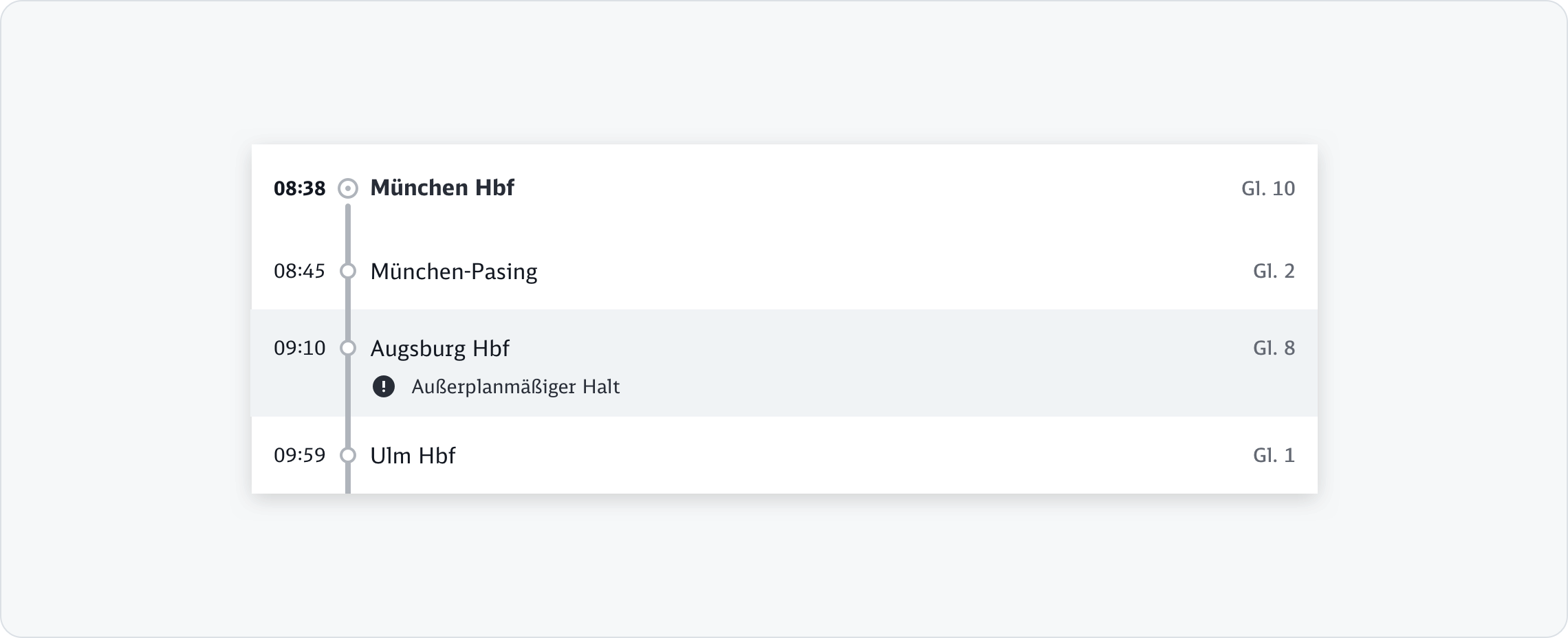Click the München-Pasing stop marker circle

pos(348,272)
